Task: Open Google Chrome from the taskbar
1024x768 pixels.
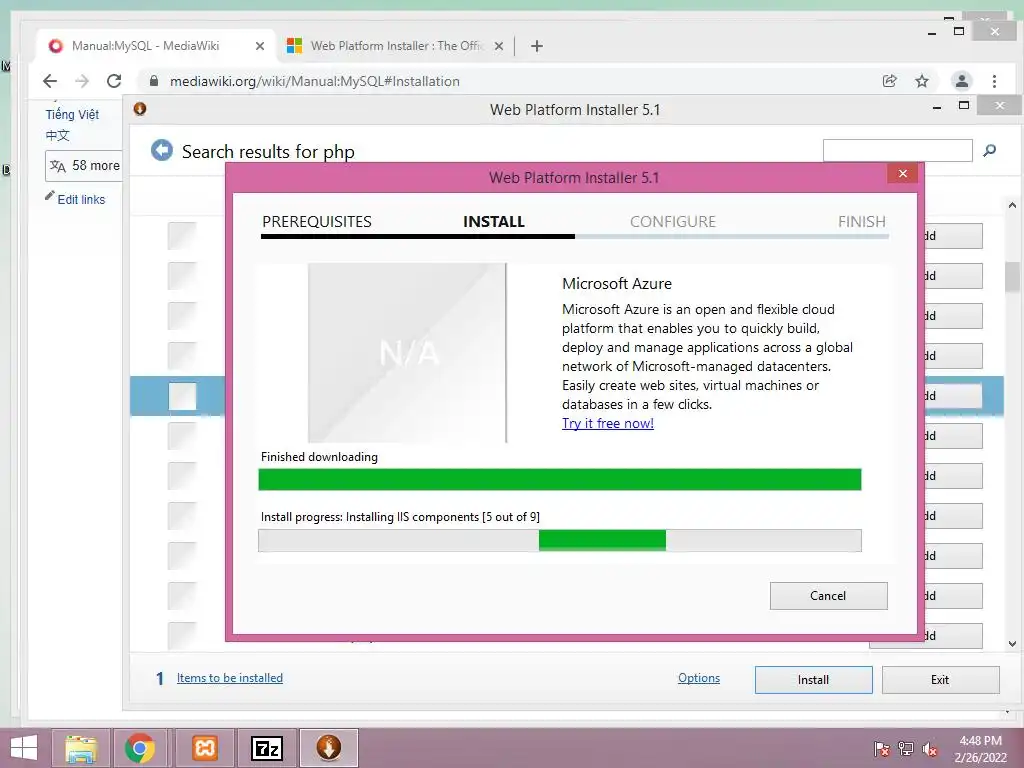Action: click(140, 748)
